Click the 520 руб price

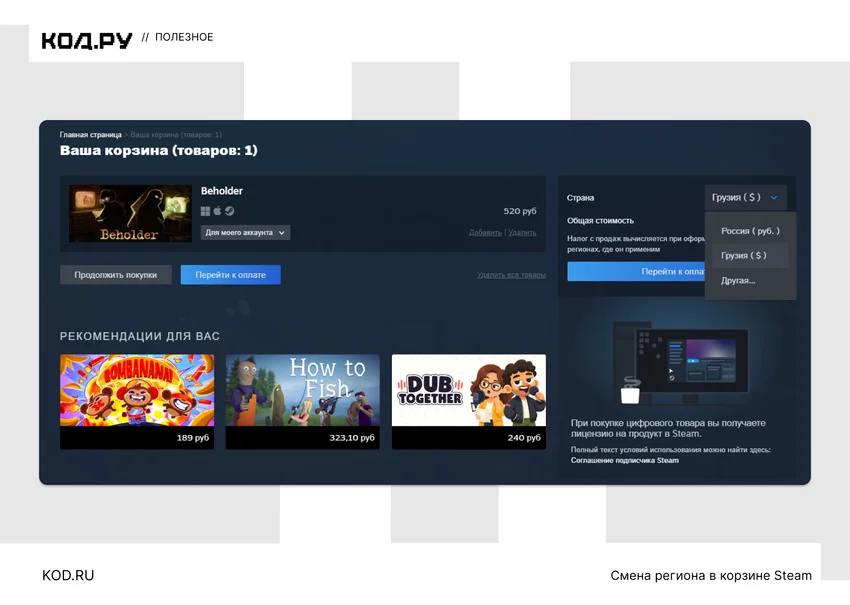[x=520, y=211]
